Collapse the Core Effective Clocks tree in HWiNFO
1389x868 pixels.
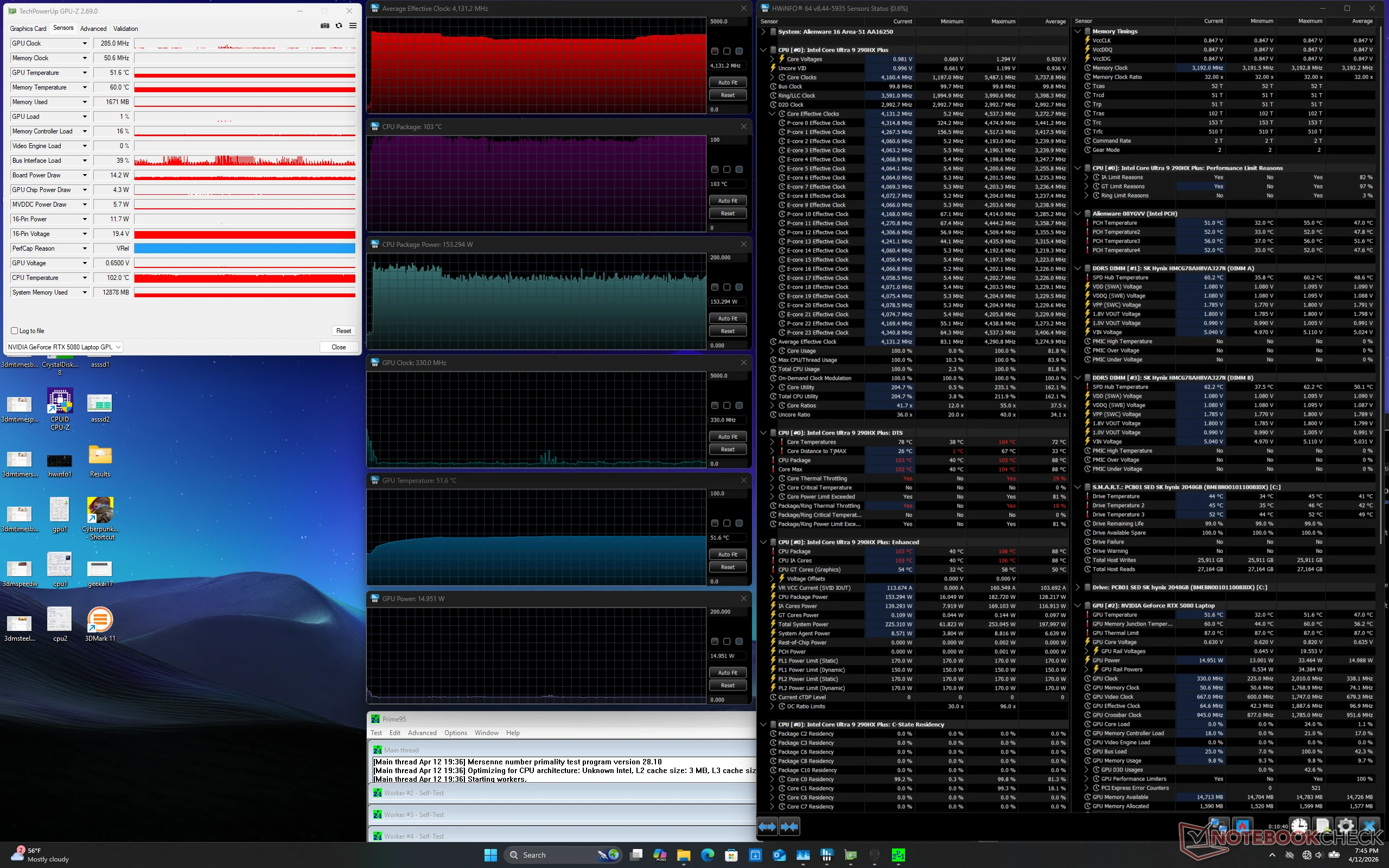tap(772, 114)
